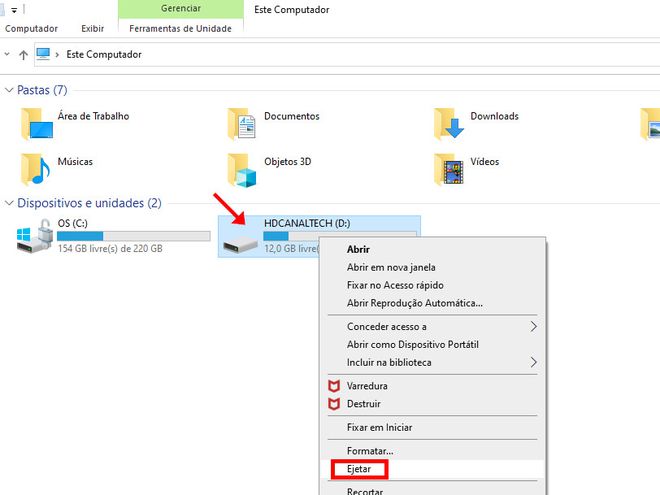Click the Downloads folder name label

(494, 116)
